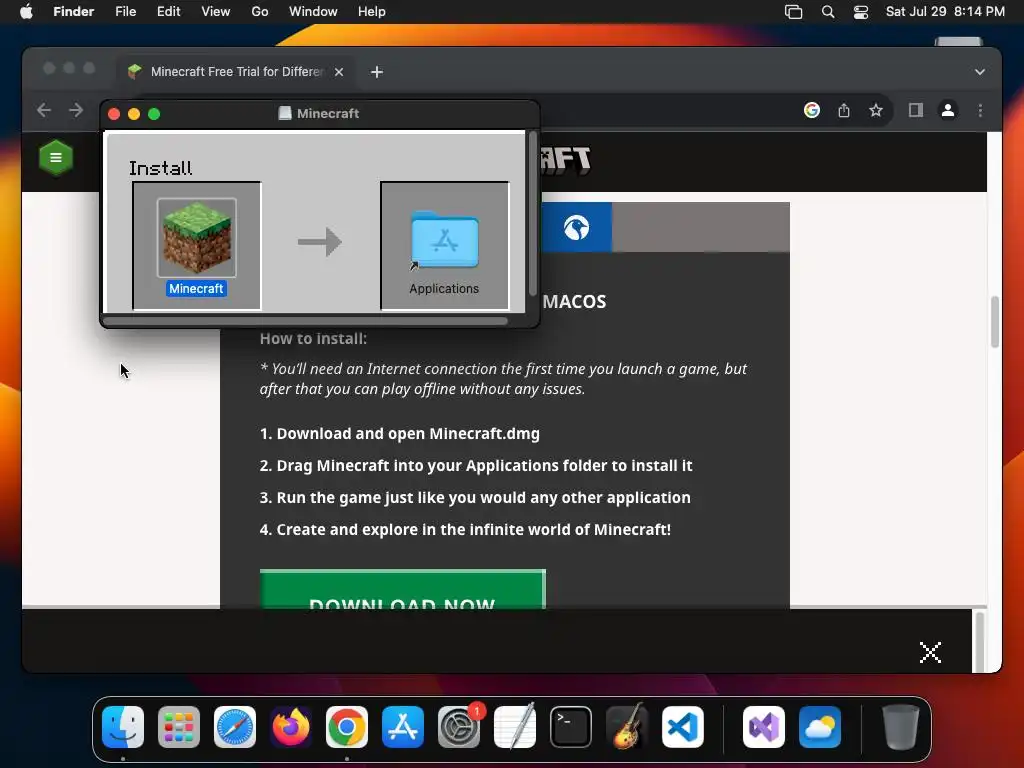Open Chrome profile avatar
This screenshot has height=768, width=1024.
tap(948, 110)
